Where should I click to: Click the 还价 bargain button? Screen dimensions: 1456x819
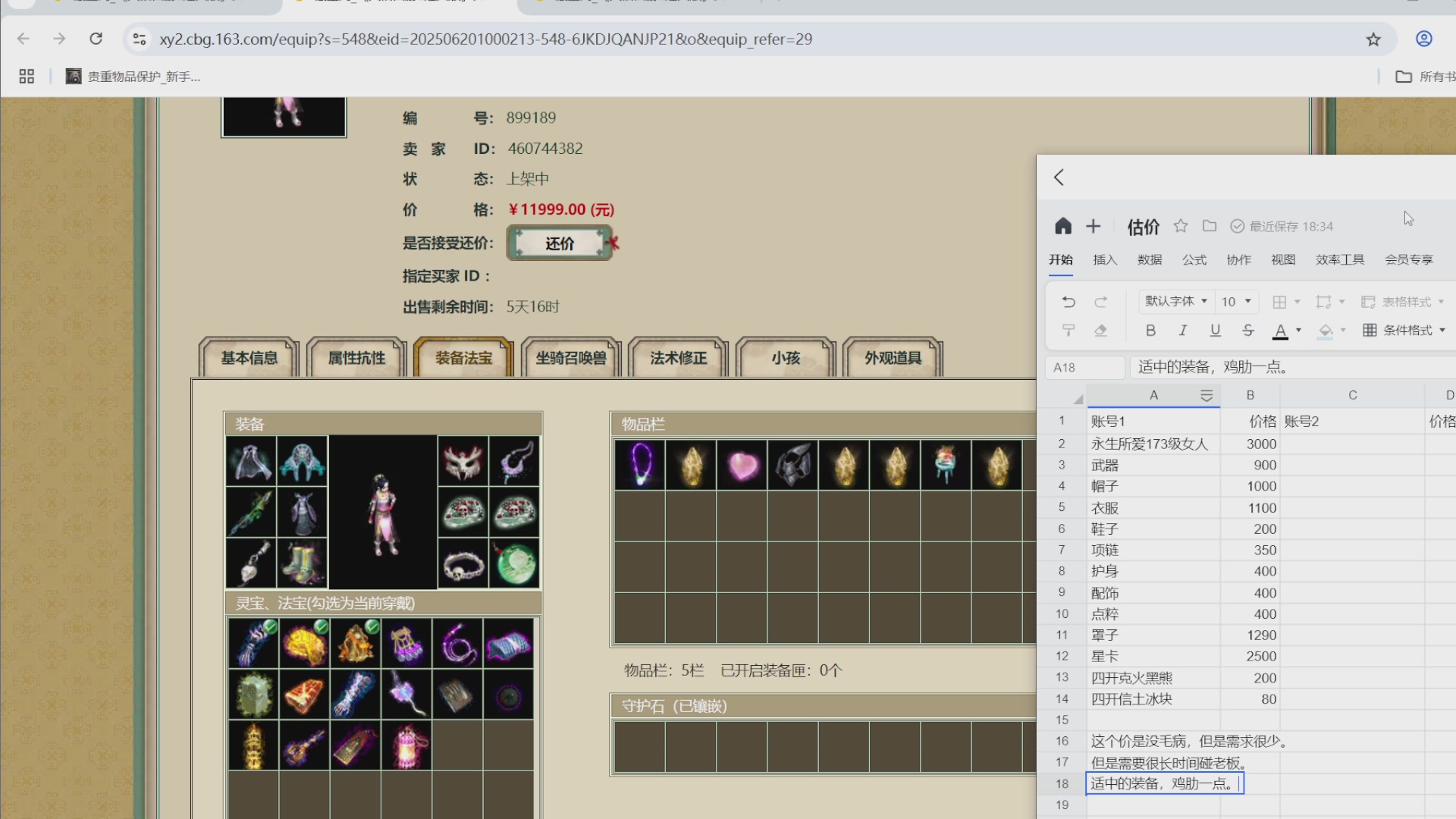pyautogui.click(x=560, y=243)
